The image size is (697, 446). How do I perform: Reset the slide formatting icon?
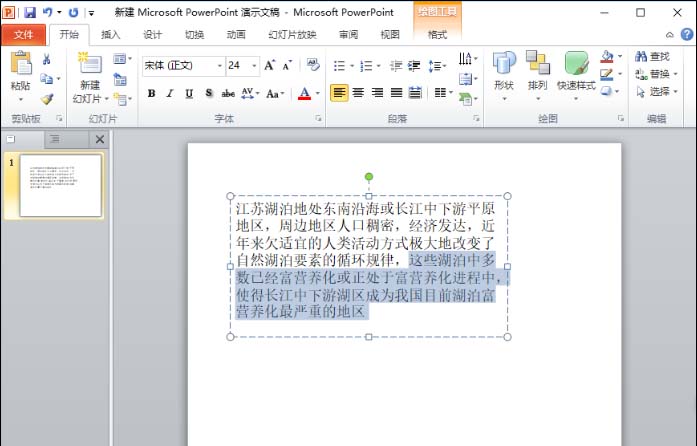(120, 79)
